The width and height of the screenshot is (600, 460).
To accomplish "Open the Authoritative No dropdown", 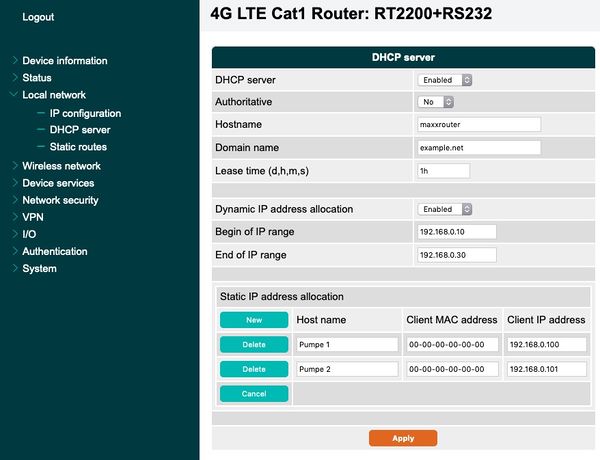I will (435, 102).
